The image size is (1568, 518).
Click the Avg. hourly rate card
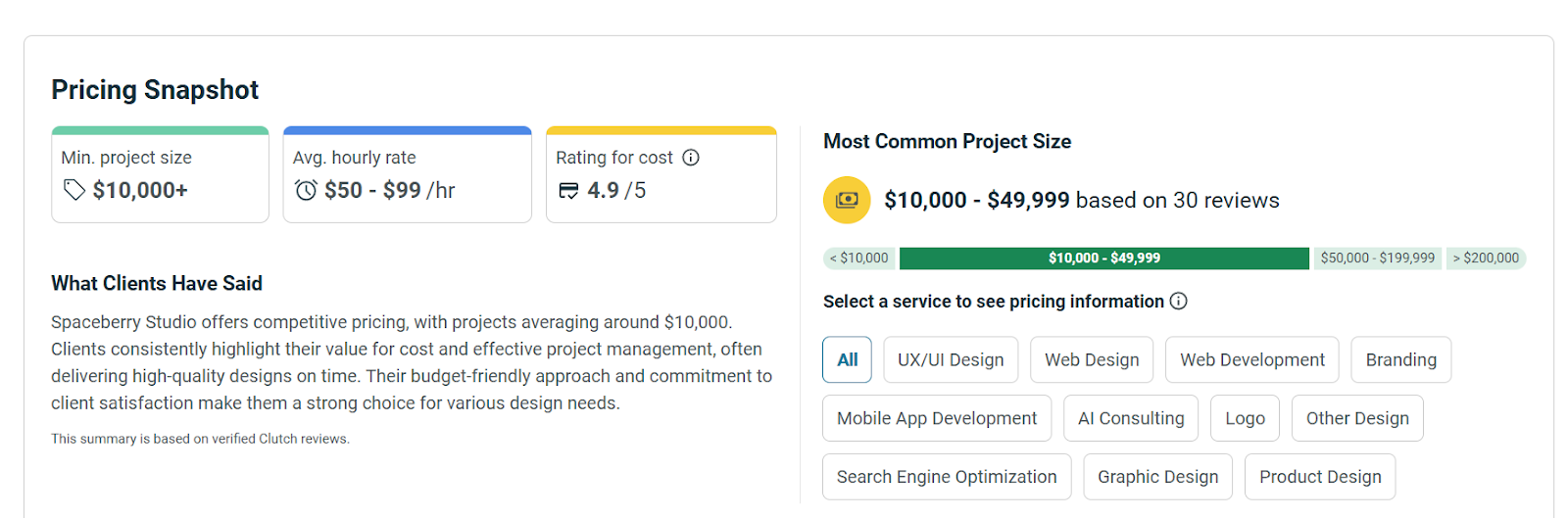408,174
